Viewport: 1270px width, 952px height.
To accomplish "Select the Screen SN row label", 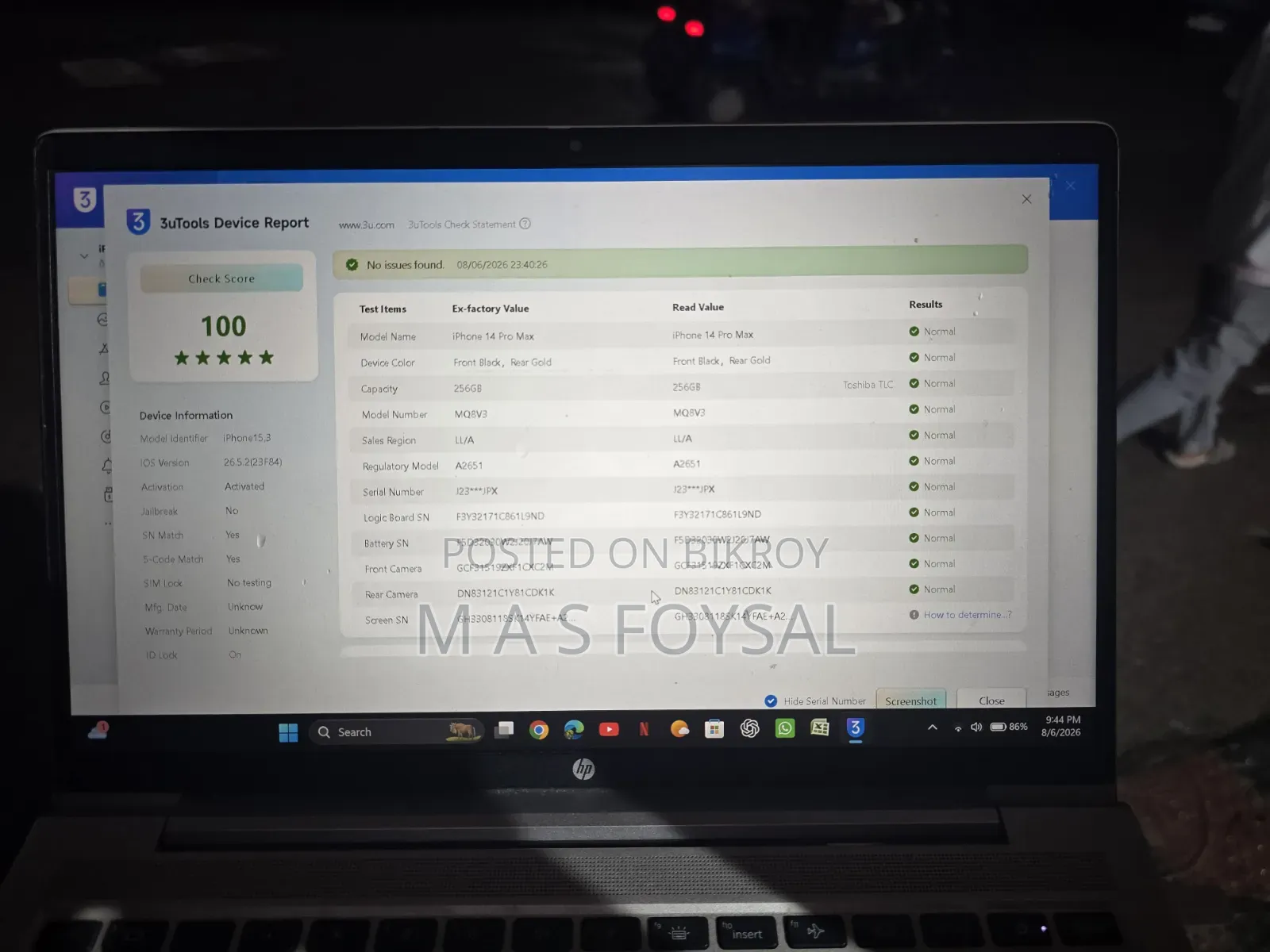I will pyautogui.click(x=387, y=620).
